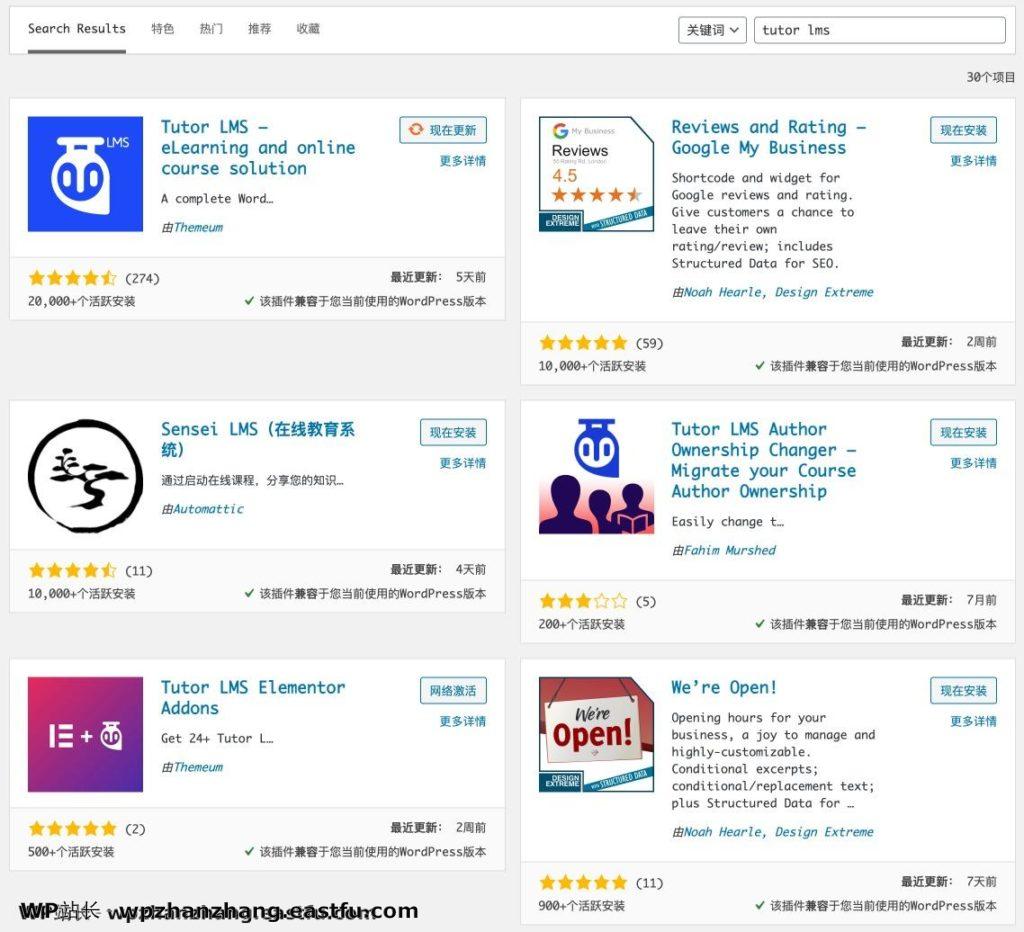The image size is (1024, 932).
Task: Open the Tutor LMS Elementor Addons title
Action: click(253, 697)
